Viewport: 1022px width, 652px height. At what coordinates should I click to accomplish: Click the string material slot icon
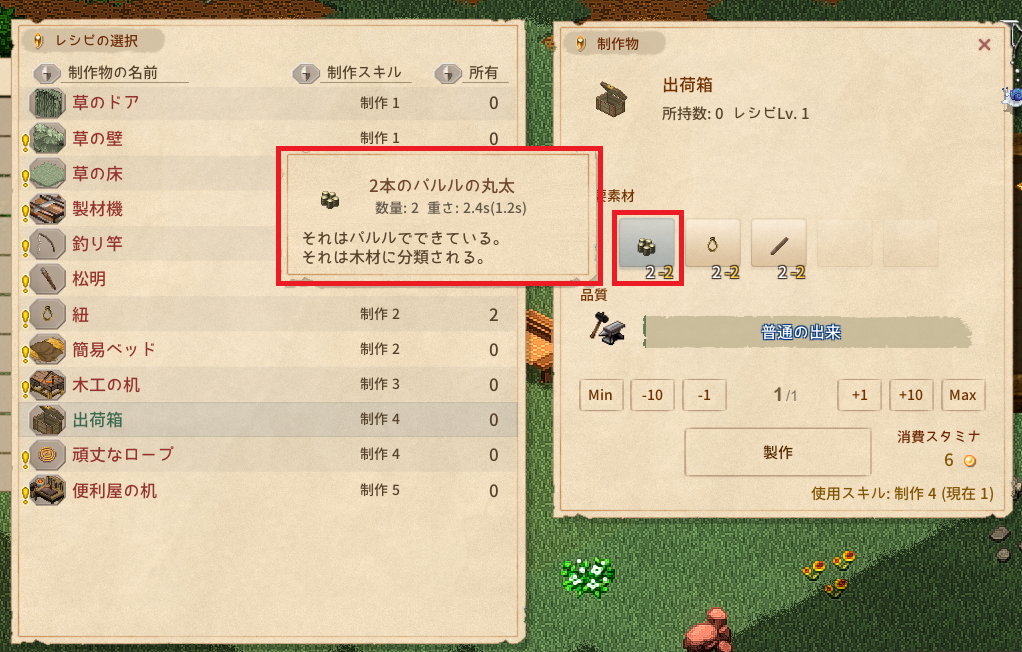712,244
